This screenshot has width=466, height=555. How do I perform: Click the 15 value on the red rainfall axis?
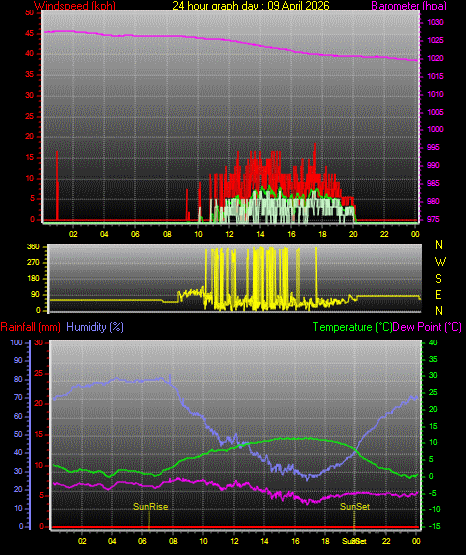point(39,435)
